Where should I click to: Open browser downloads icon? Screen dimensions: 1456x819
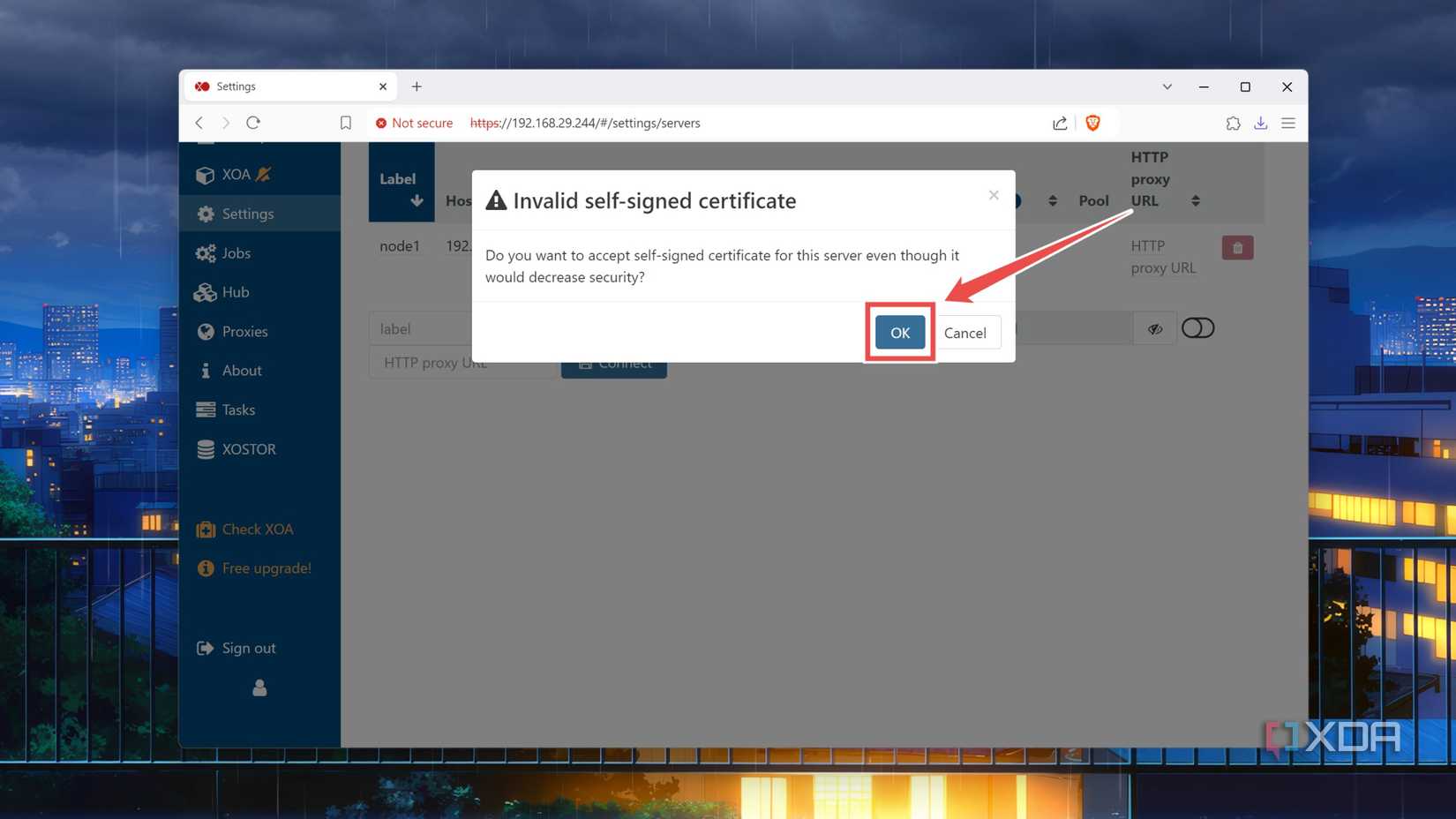click(1260, 123)
